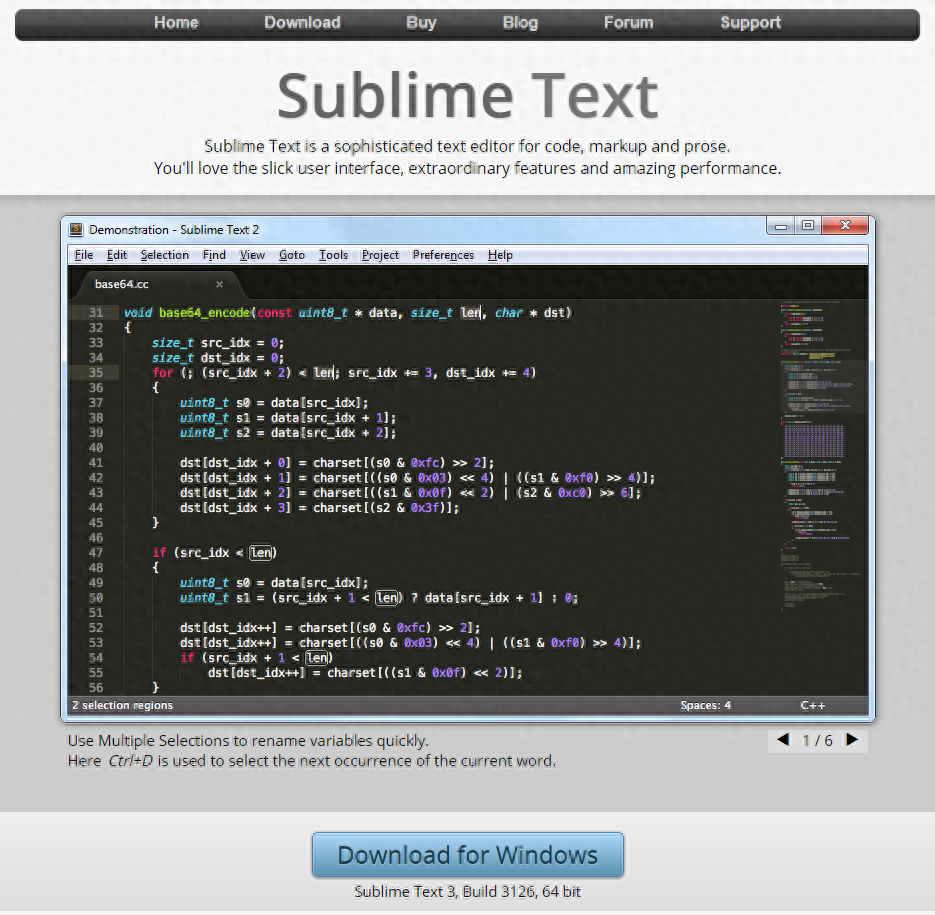Visit the Blog page

coord(520,23)
